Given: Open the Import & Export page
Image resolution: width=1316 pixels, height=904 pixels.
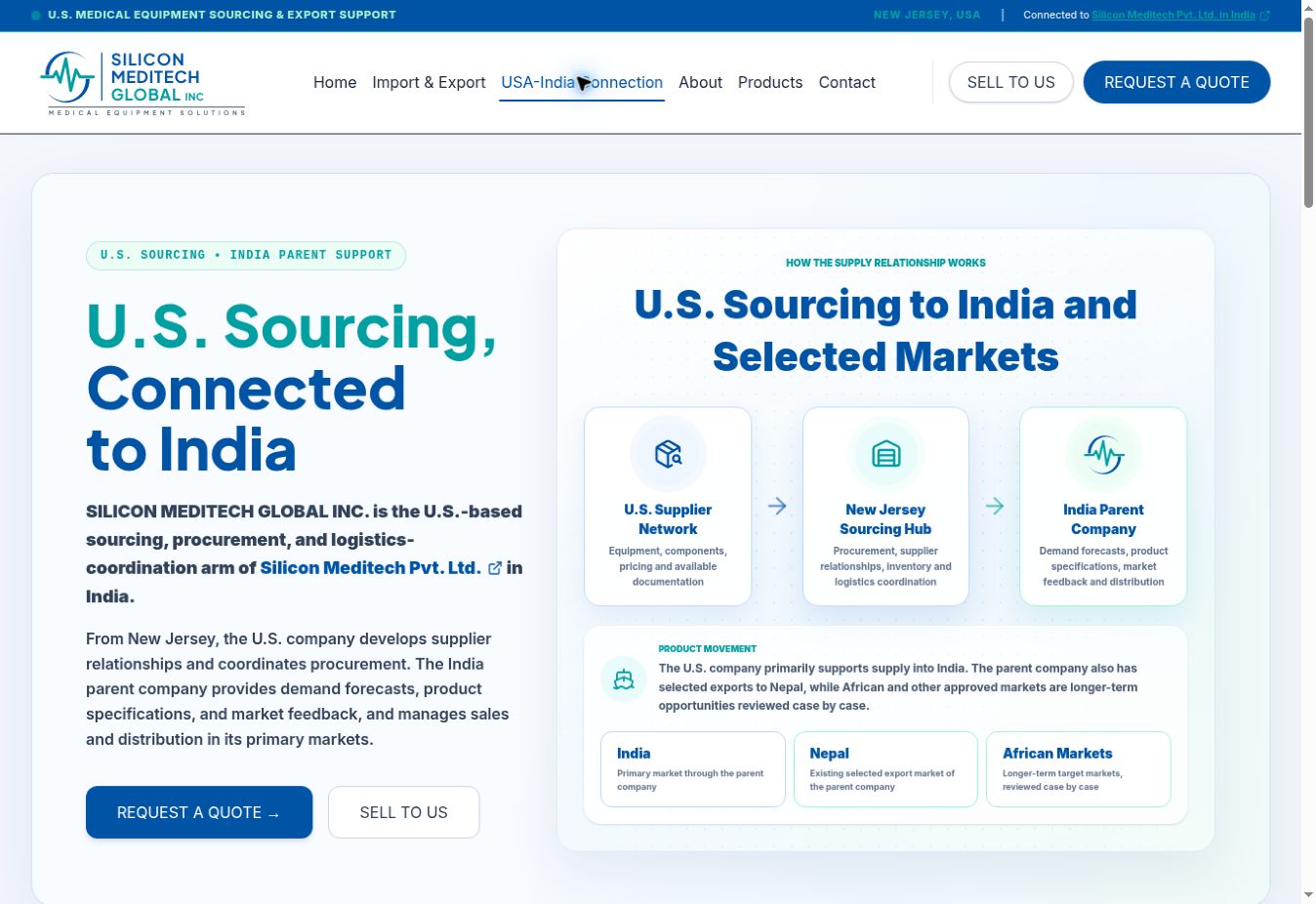Looking at the screenshot, I should point(429,83).
